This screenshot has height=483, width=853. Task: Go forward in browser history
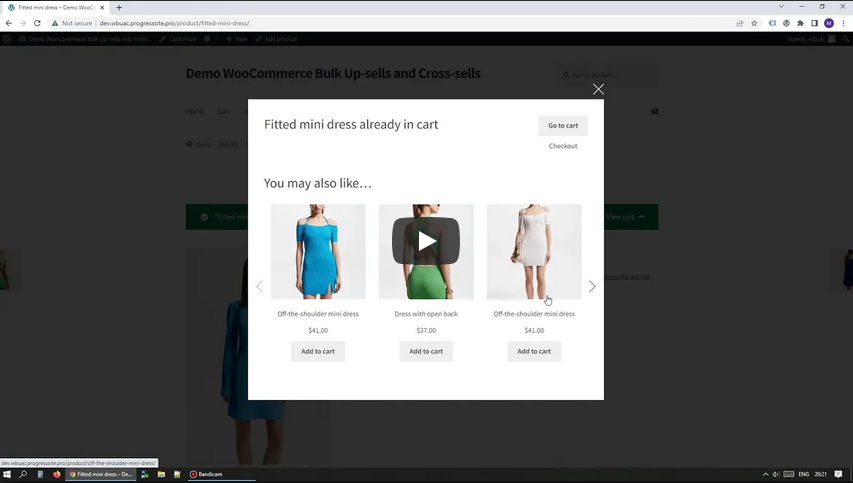23,23
